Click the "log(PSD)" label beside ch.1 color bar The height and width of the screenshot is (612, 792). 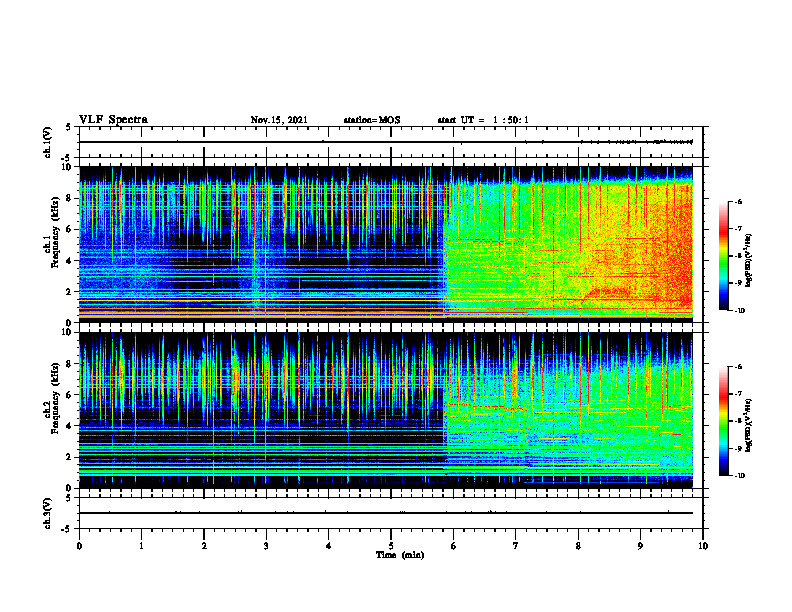(x=748, y=261)
